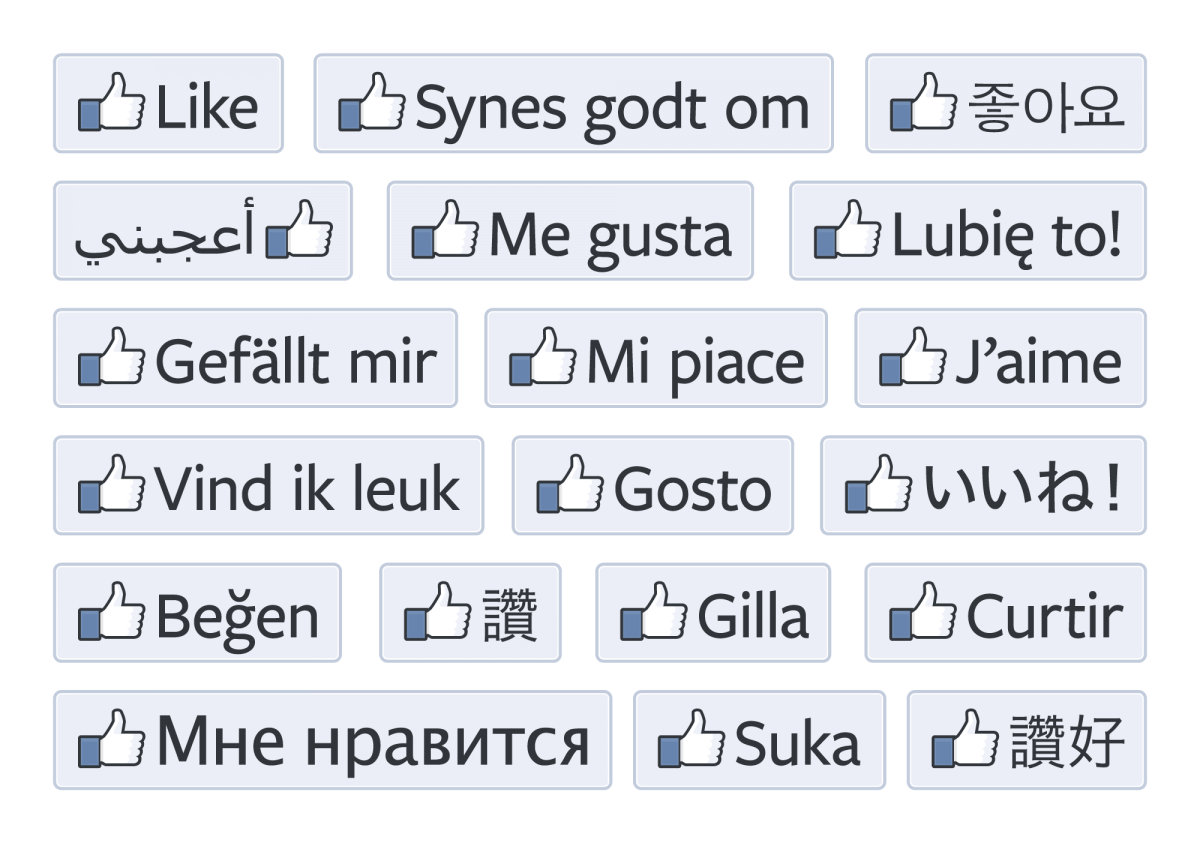Click the thumbs-up icon beside Suka
This screenshot has height=843, width=1200.
coord(690,740)
